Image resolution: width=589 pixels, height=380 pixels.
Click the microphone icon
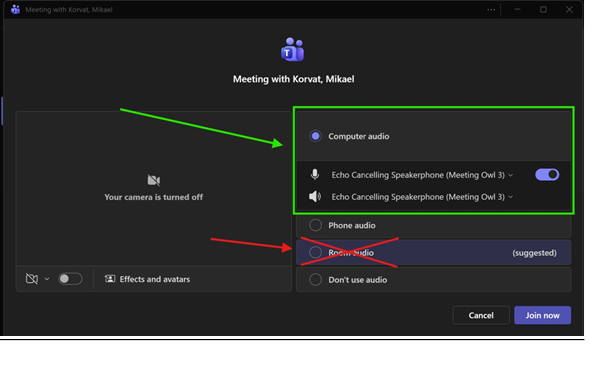coord(315,175)
